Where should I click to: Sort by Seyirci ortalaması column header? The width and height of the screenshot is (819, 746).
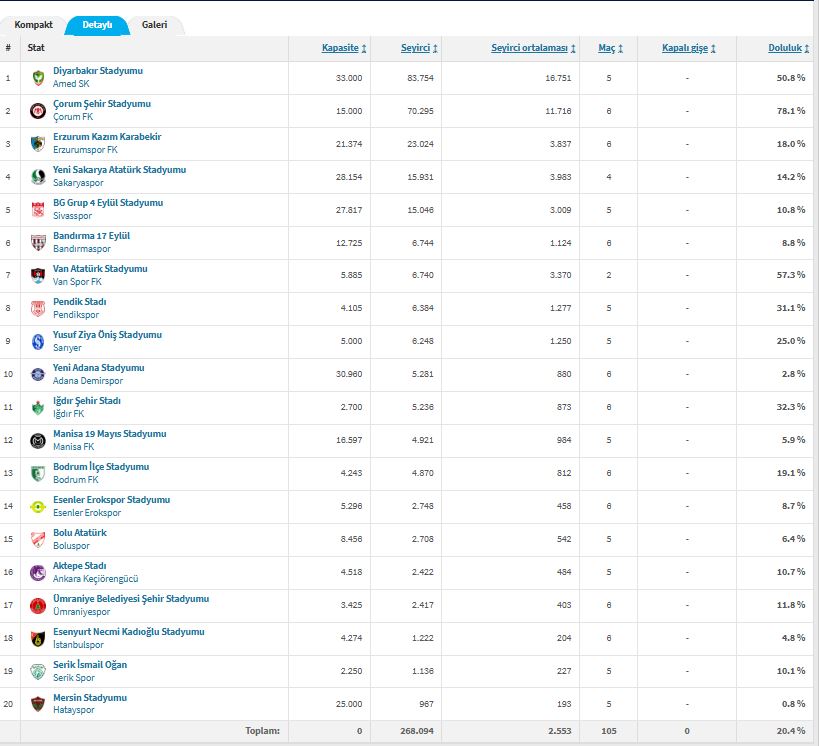533,48
